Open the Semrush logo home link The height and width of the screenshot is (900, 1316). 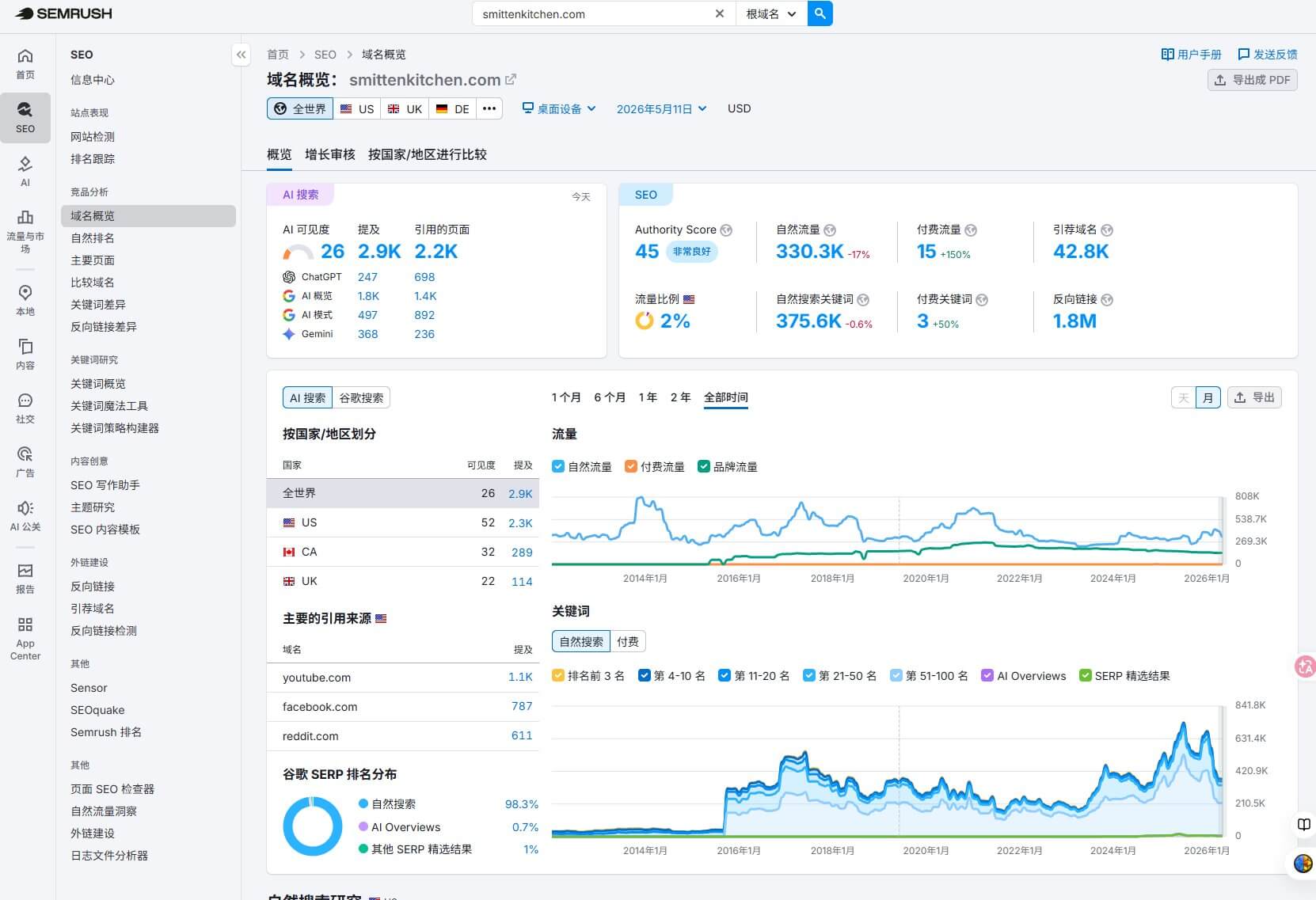click(x=64, y=13)
